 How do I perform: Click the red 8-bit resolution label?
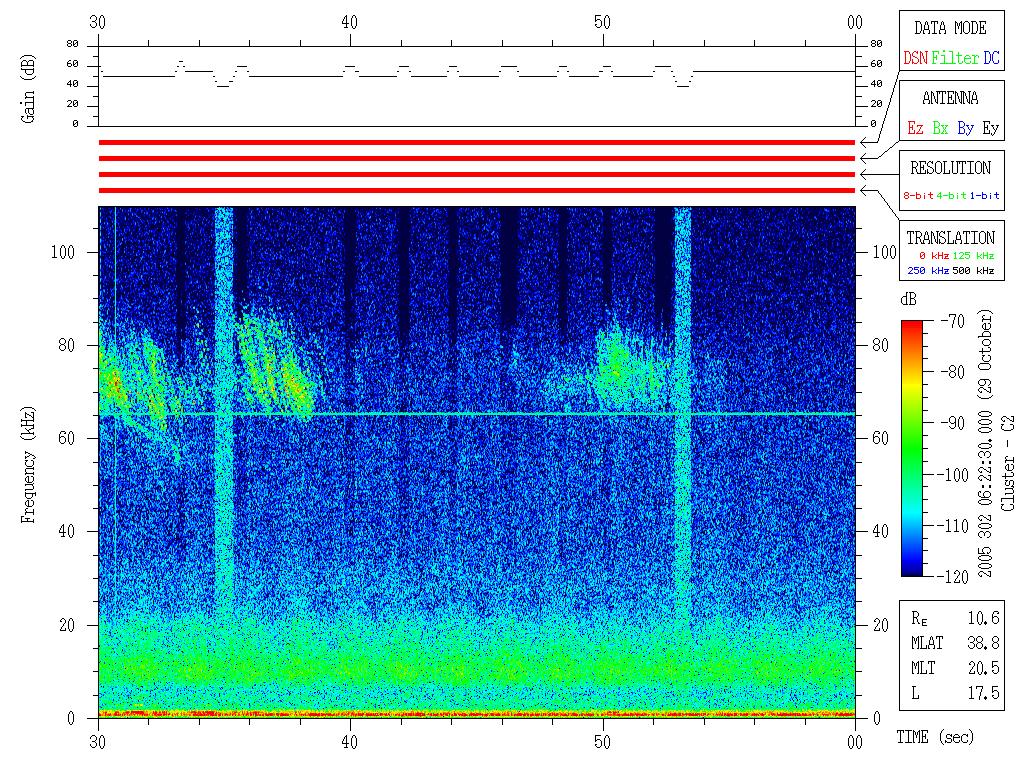pos(918,195)
